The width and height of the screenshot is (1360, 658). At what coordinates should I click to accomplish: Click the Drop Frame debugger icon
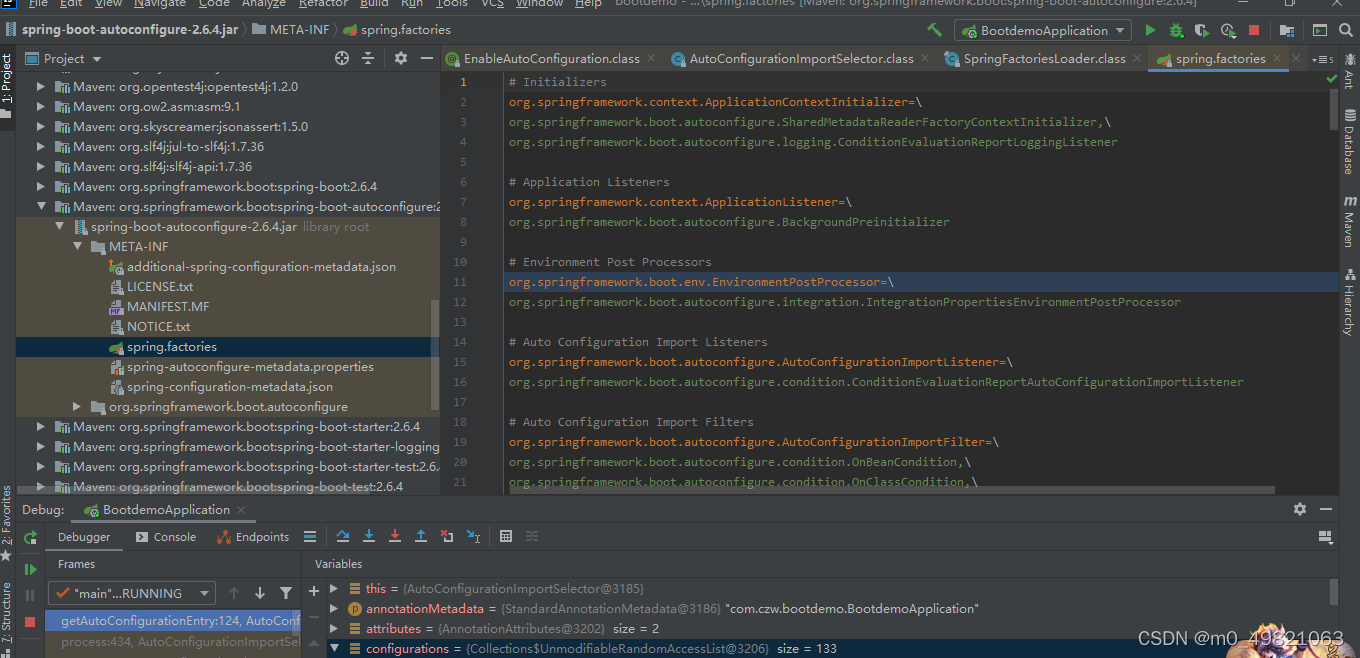447,537
